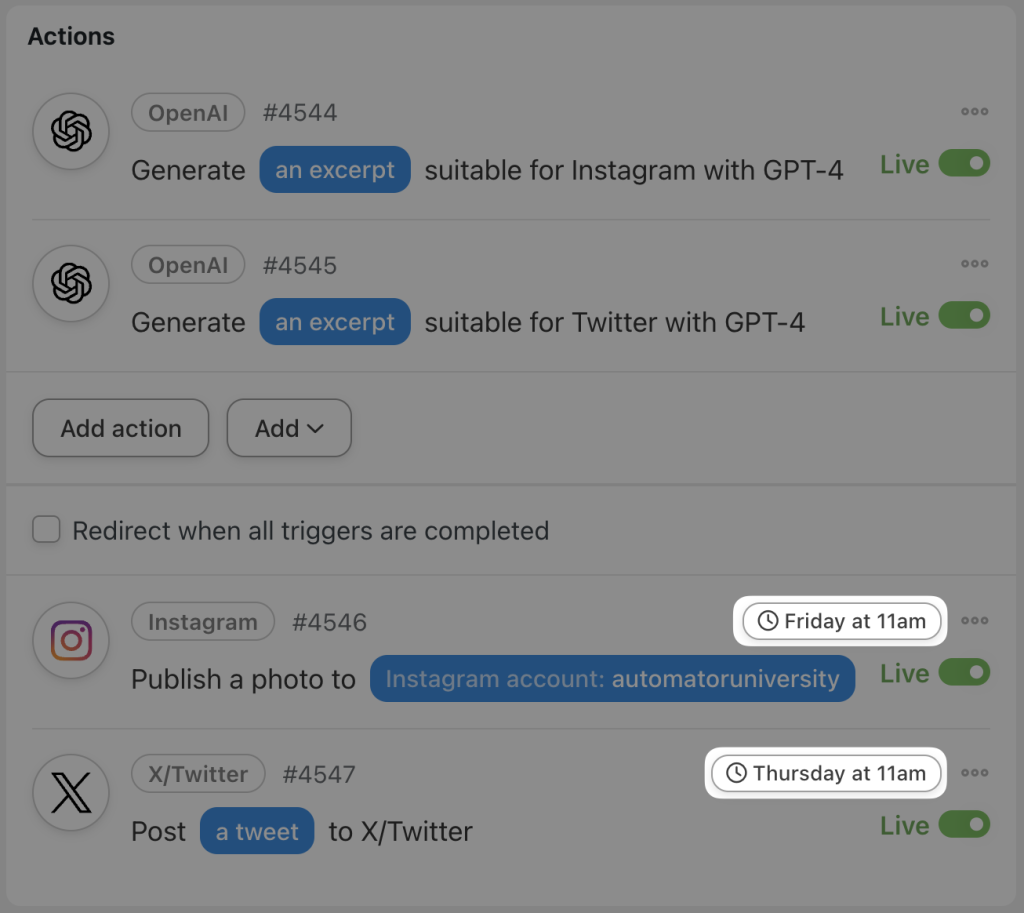Select the X/Twitter label on action #4547
Screen dimensions: 1024x913
tap(198, 773)
